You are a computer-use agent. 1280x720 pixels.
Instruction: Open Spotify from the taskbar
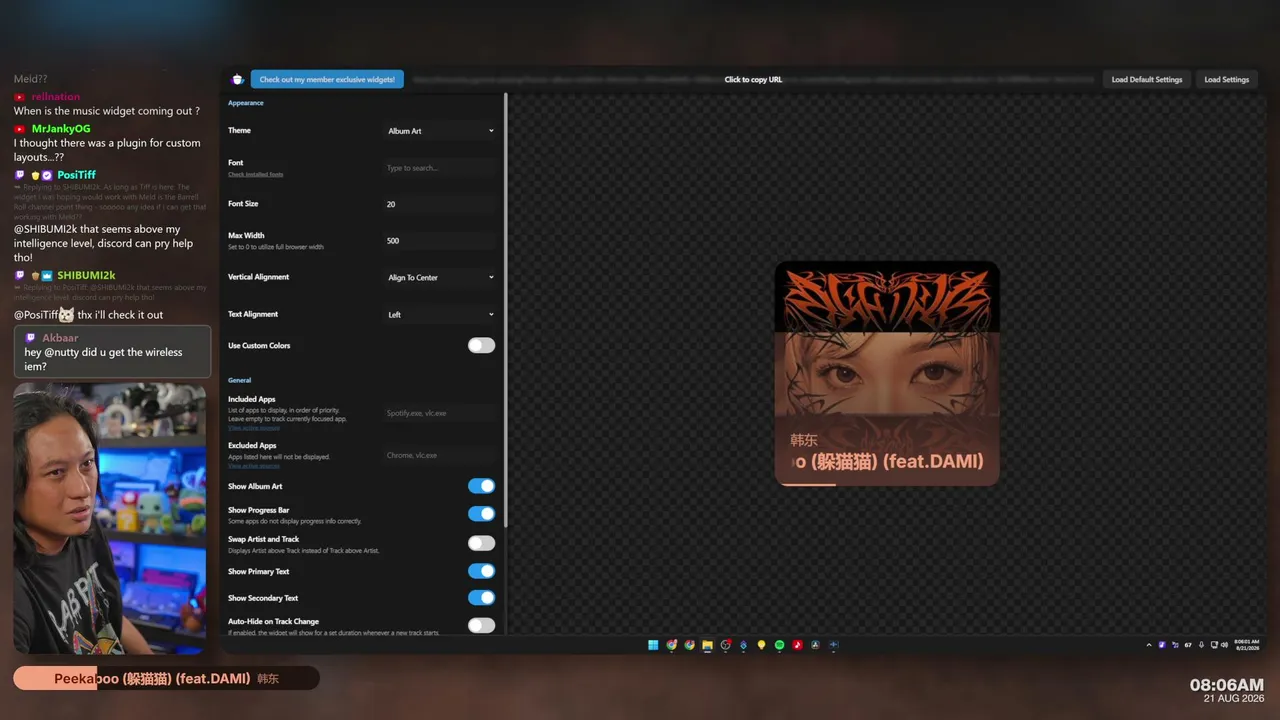tap(779, 645)
